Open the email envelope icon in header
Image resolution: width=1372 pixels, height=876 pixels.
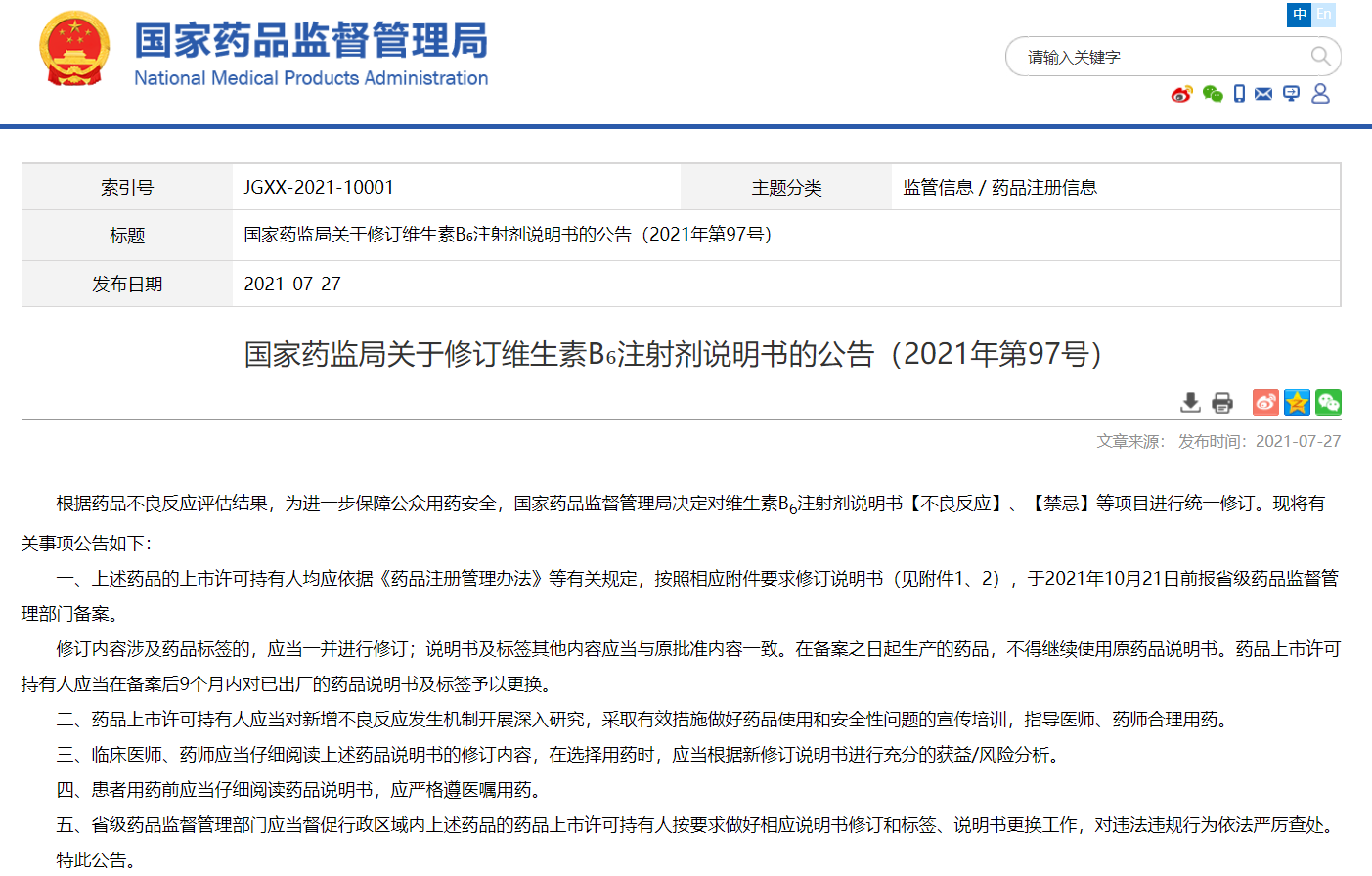pos(1263,94)
